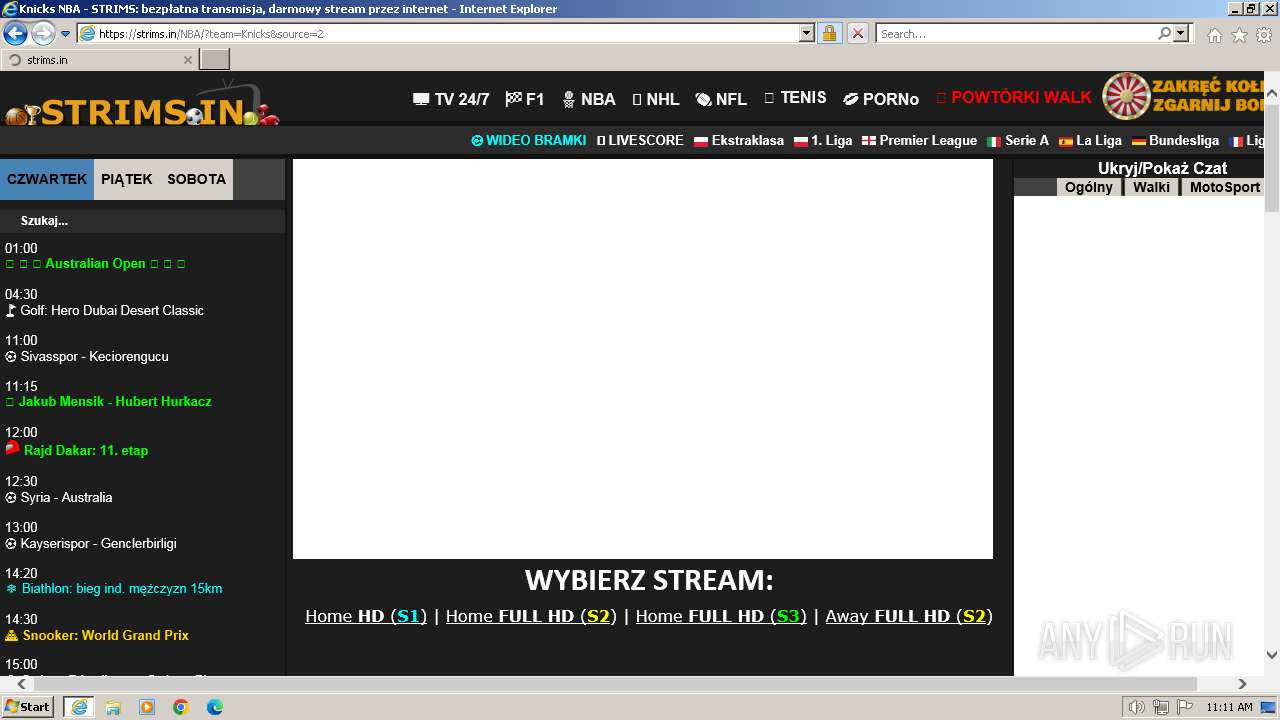The width and height of the screenshot is (1280, 720).
Task: Open the search provider dropdown
Action: (1182, 34)
